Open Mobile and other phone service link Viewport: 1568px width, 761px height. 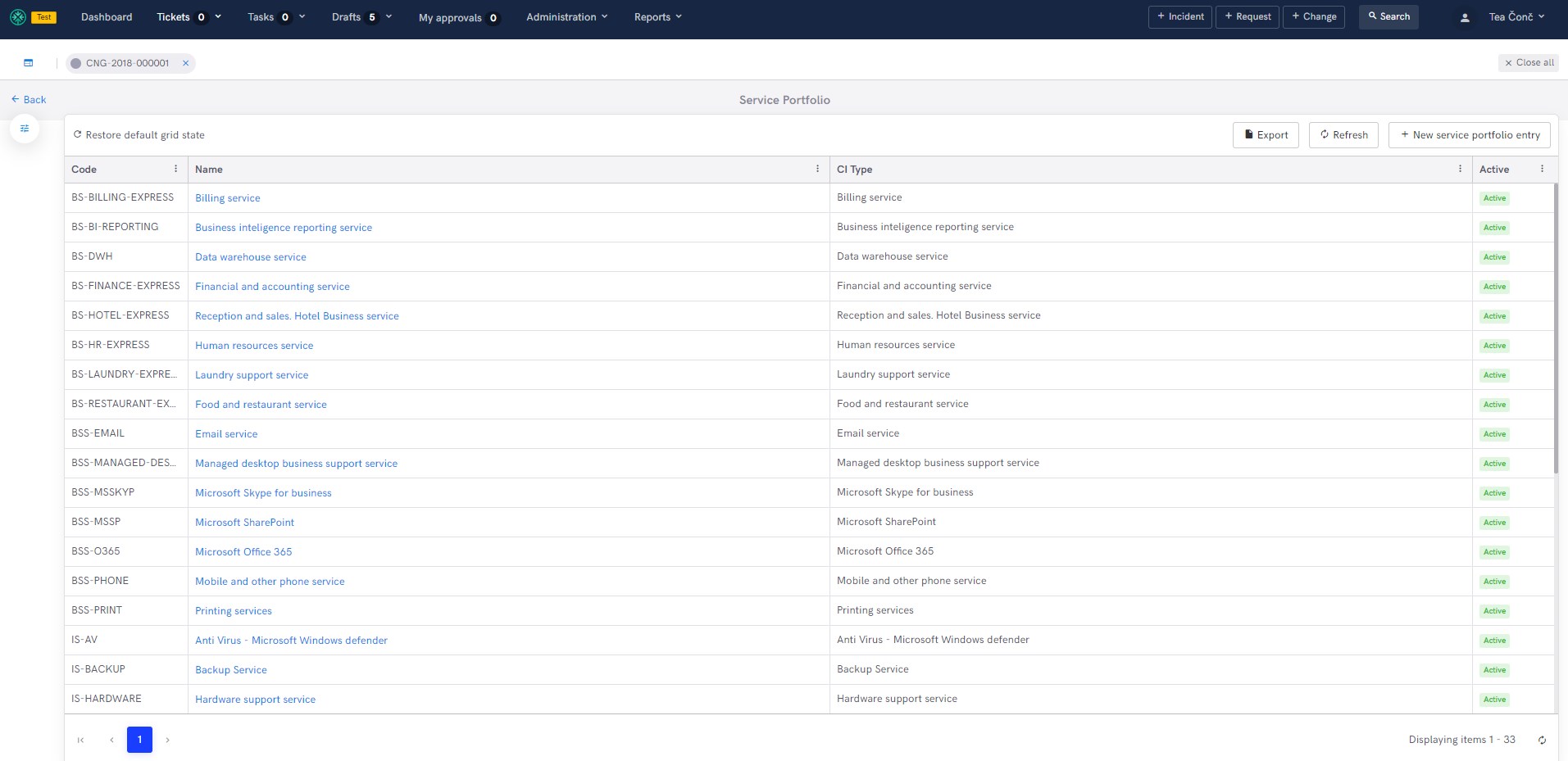(270, 582)
